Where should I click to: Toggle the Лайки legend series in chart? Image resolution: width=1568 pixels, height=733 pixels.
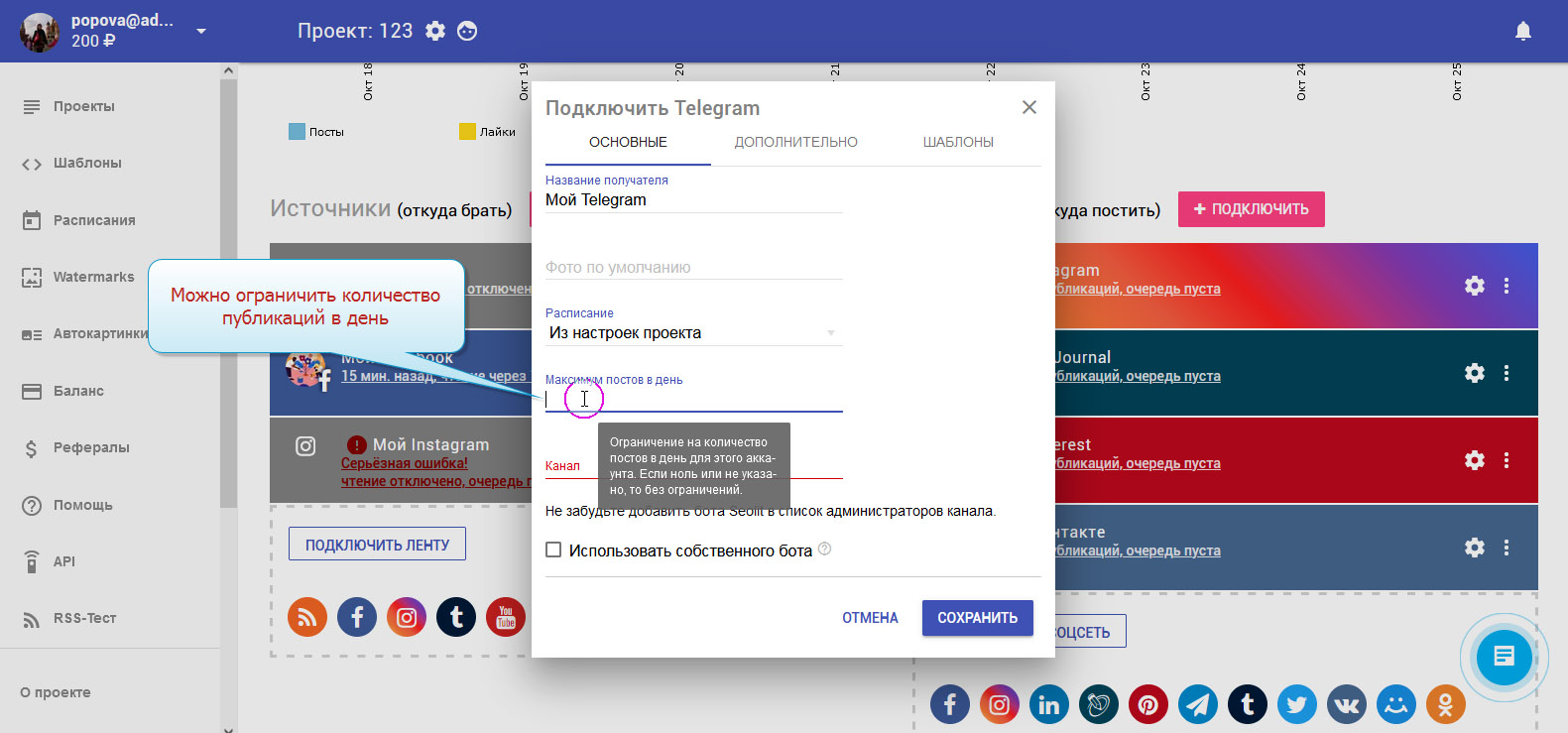point(487,132)
